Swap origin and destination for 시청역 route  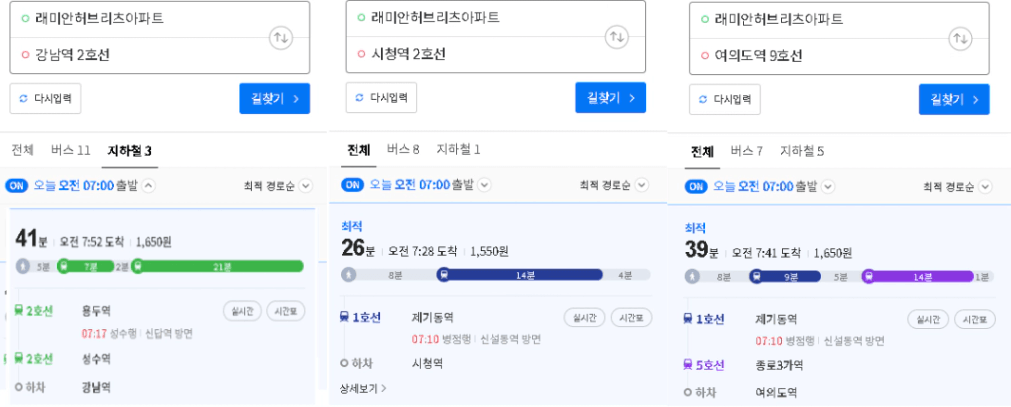(x=616, y=37)
